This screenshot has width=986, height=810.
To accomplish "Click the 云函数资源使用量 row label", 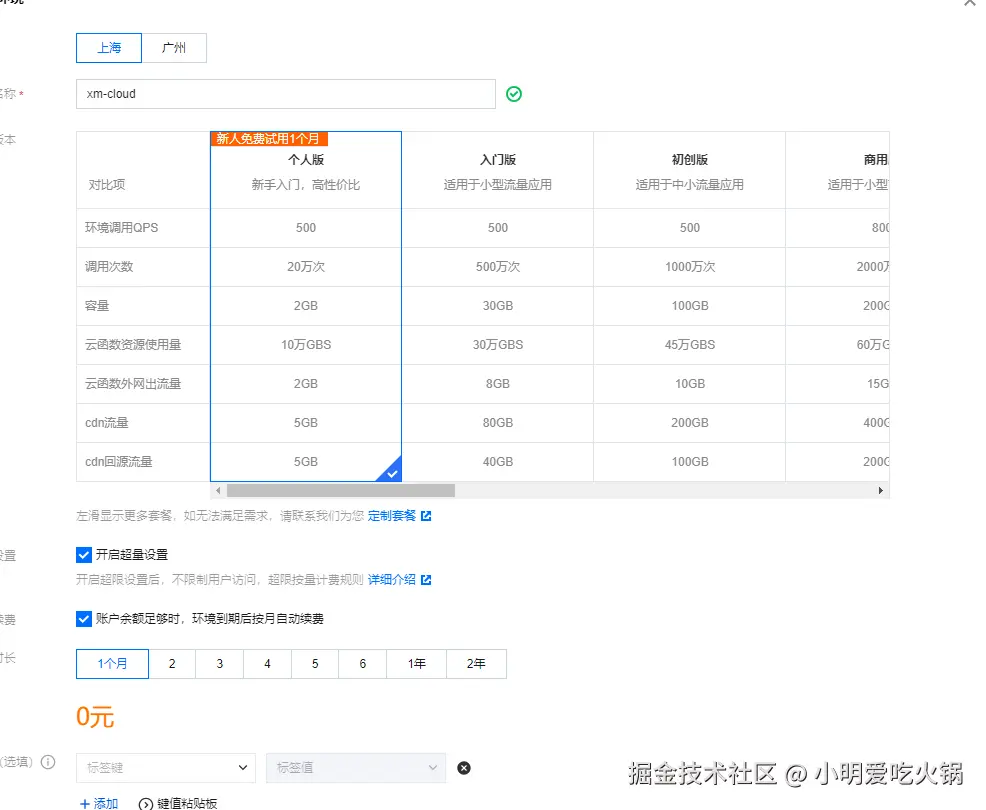I will (x=133, y=345).
